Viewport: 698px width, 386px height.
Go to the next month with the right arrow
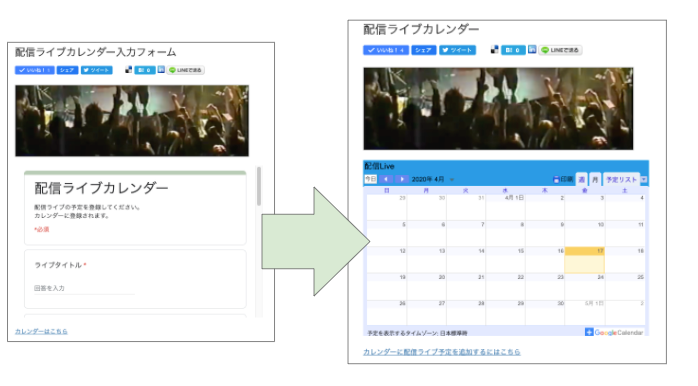[x=402, y=179]
